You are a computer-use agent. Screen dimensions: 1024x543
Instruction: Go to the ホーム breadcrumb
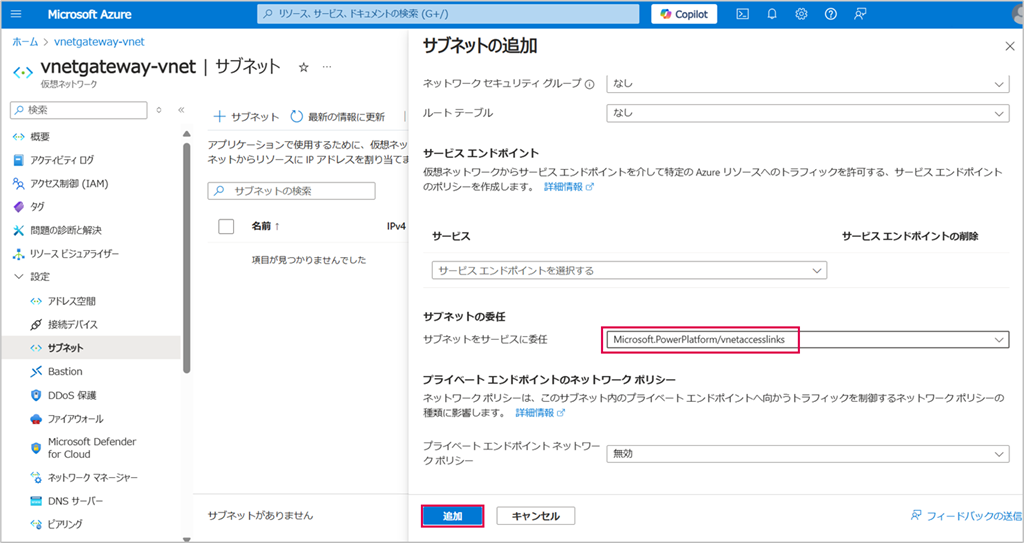(x=25, y=42)
